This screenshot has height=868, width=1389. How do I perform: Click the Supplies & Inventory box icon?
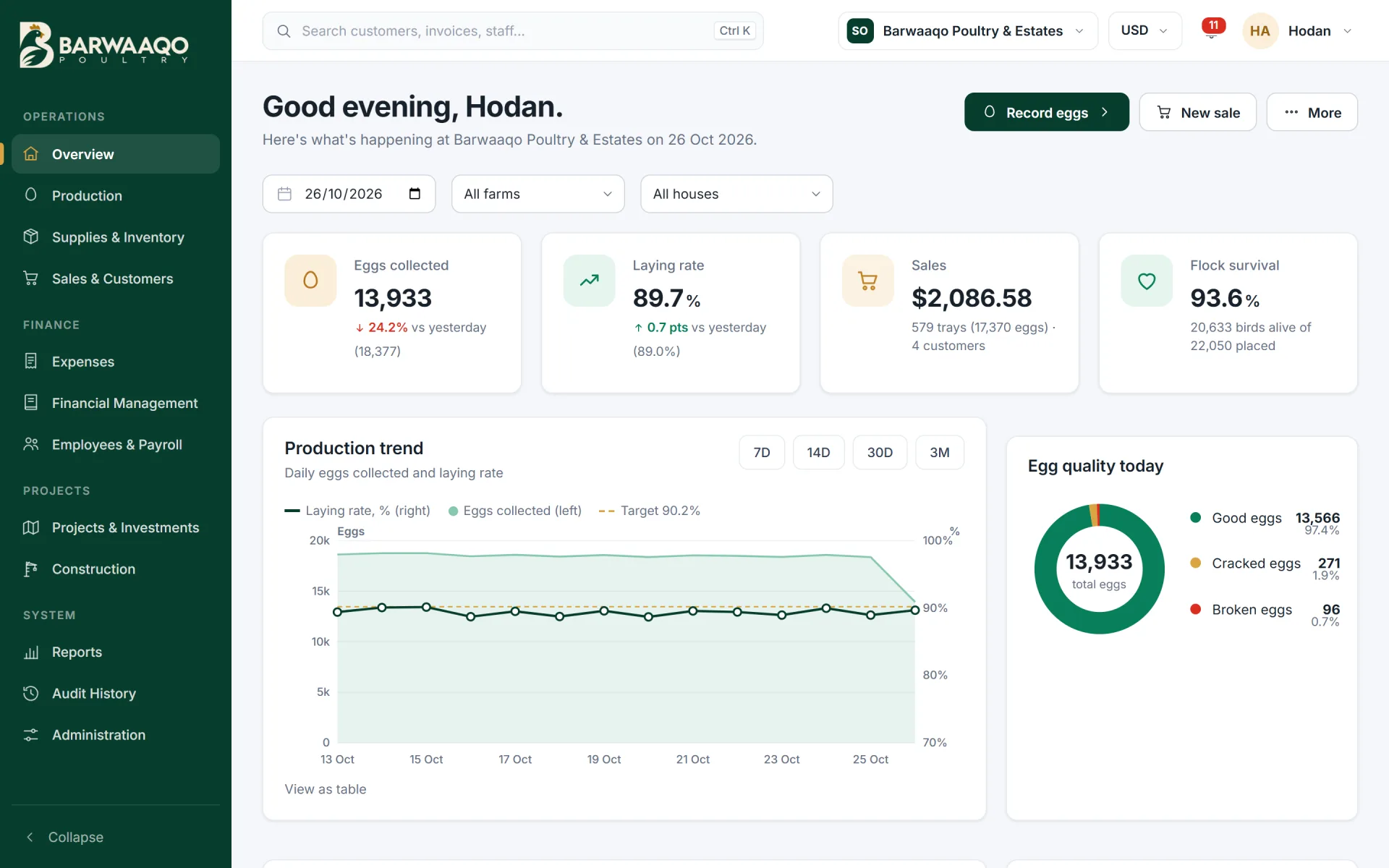(31, 237)
